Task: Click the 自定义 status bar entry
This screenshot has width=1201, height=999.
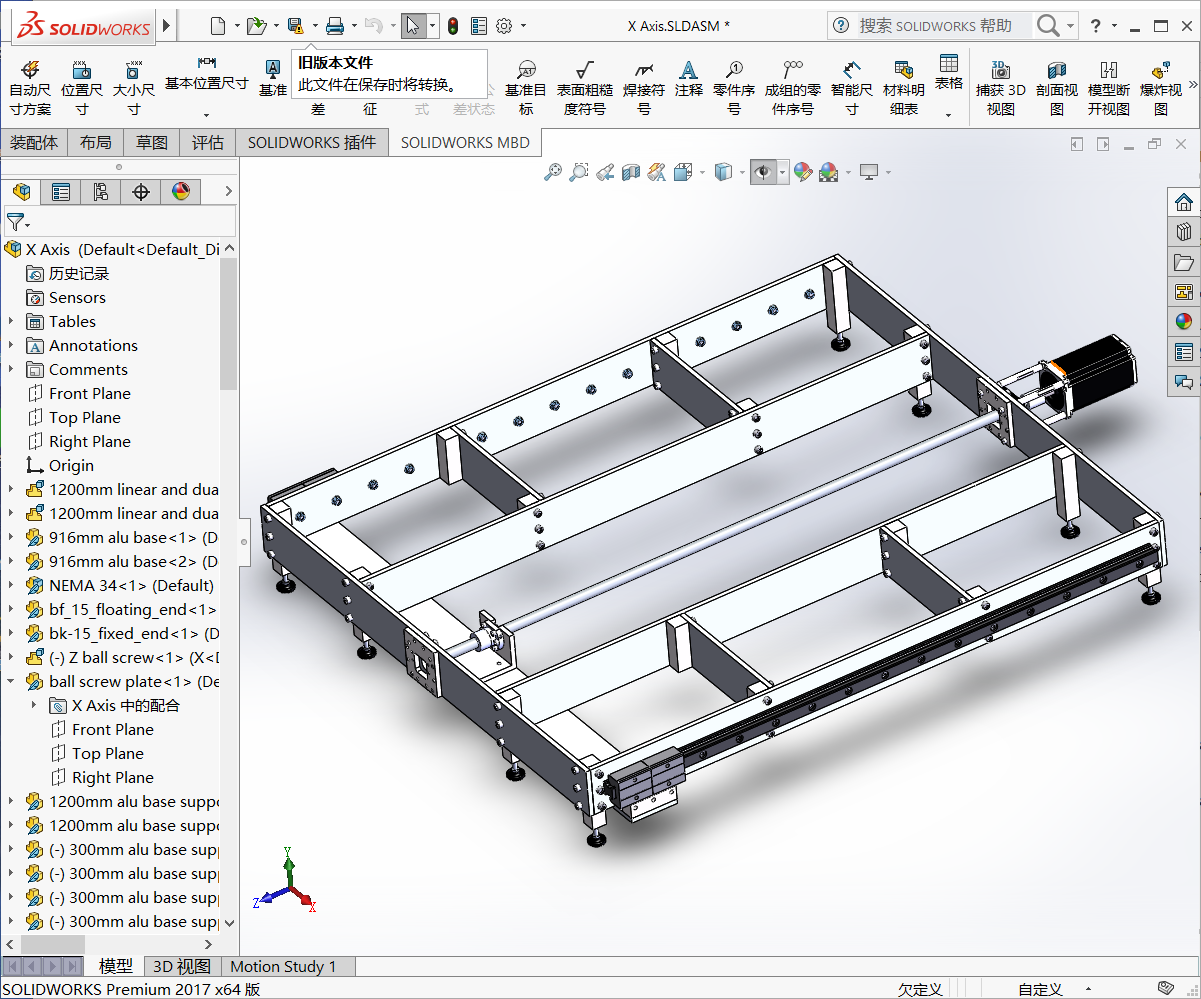Action: point(1040,989)
